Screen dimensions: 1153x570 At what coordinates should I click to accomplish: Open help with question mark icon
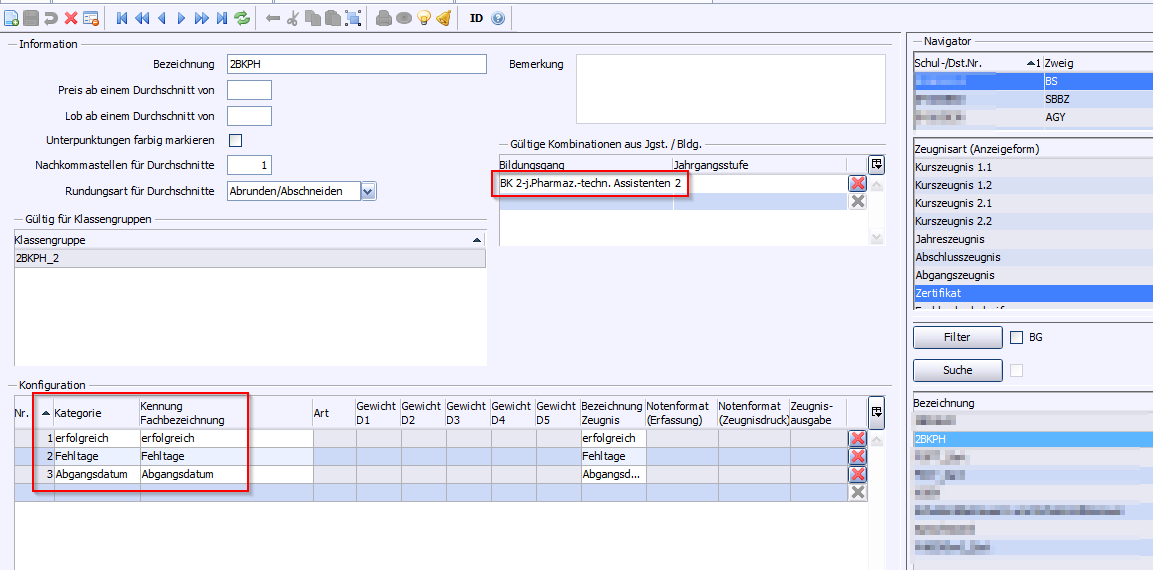[x=498, y=17]
